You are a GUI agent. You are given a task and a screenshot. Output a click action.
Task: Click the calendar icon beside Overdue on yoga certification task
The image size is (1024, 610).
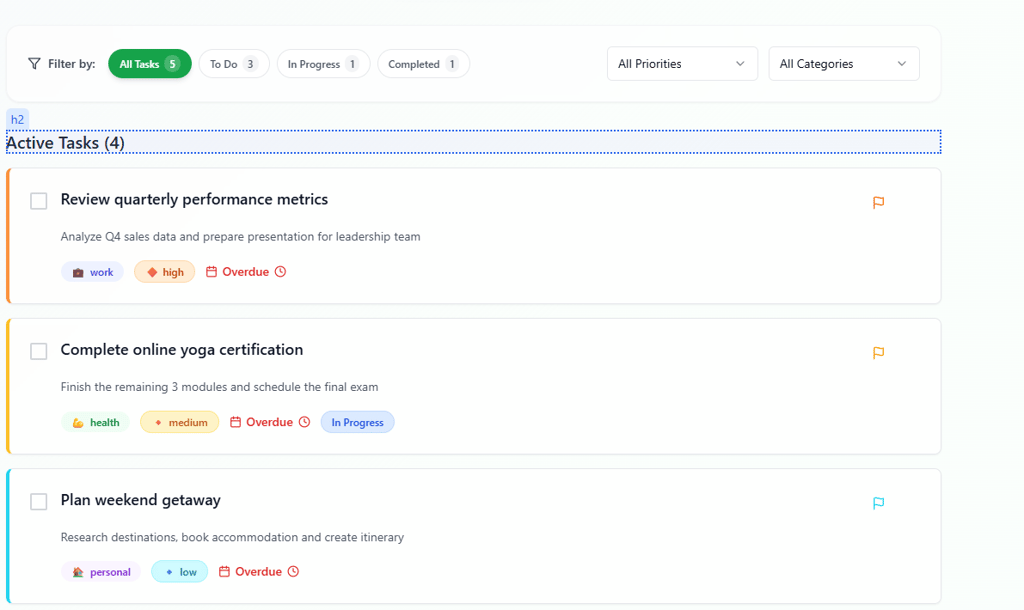235,422
